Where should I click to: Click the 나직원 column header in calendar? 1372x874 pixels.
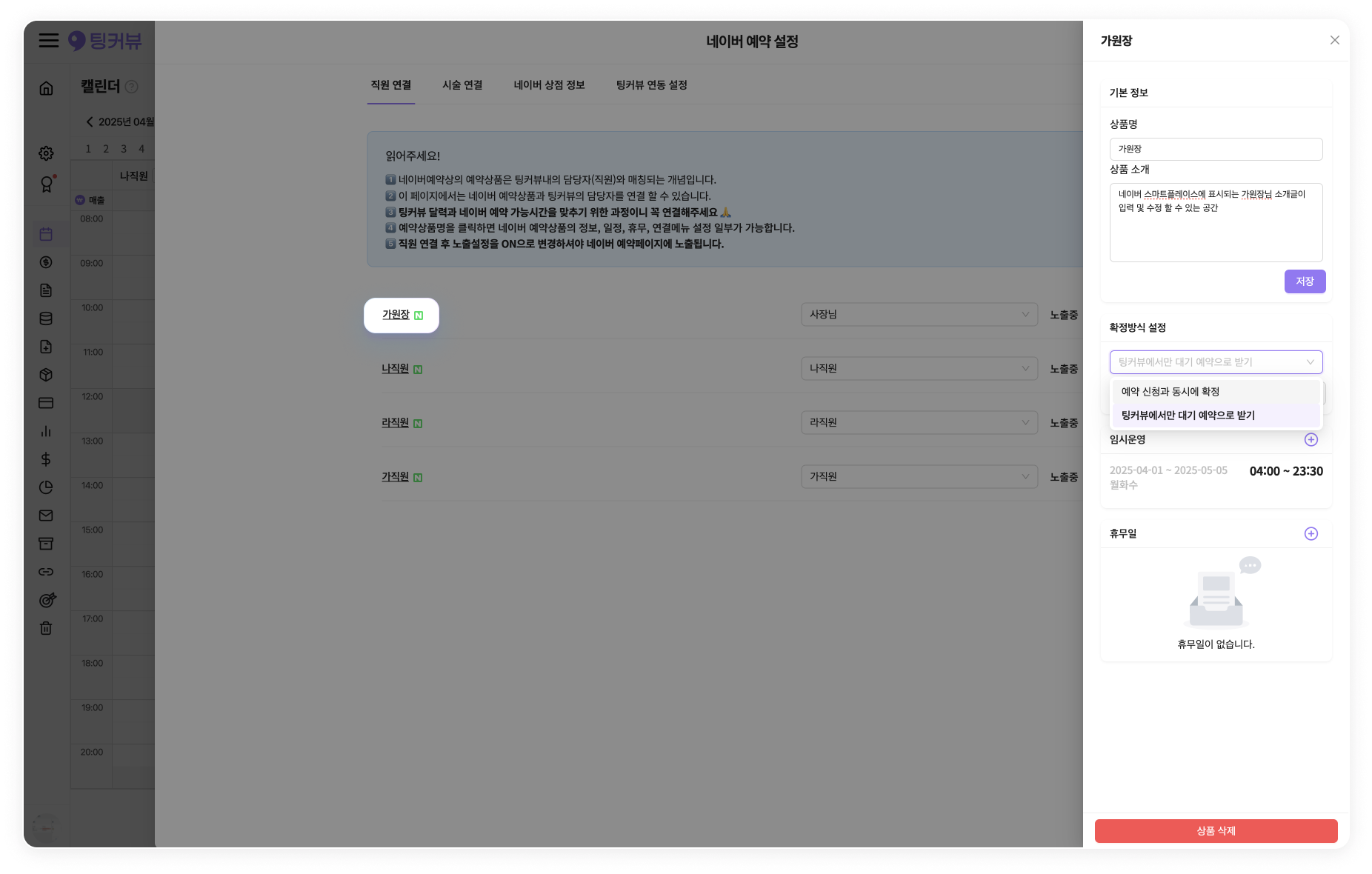point(133,176)
